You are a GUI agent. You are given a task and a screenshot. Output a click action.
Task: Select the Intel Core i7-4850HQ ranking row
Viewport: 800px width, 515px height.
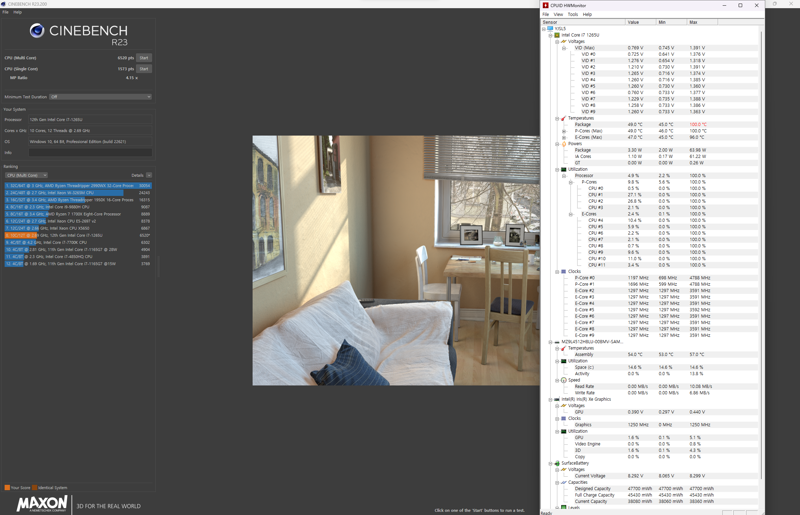[x=78, y=257]
